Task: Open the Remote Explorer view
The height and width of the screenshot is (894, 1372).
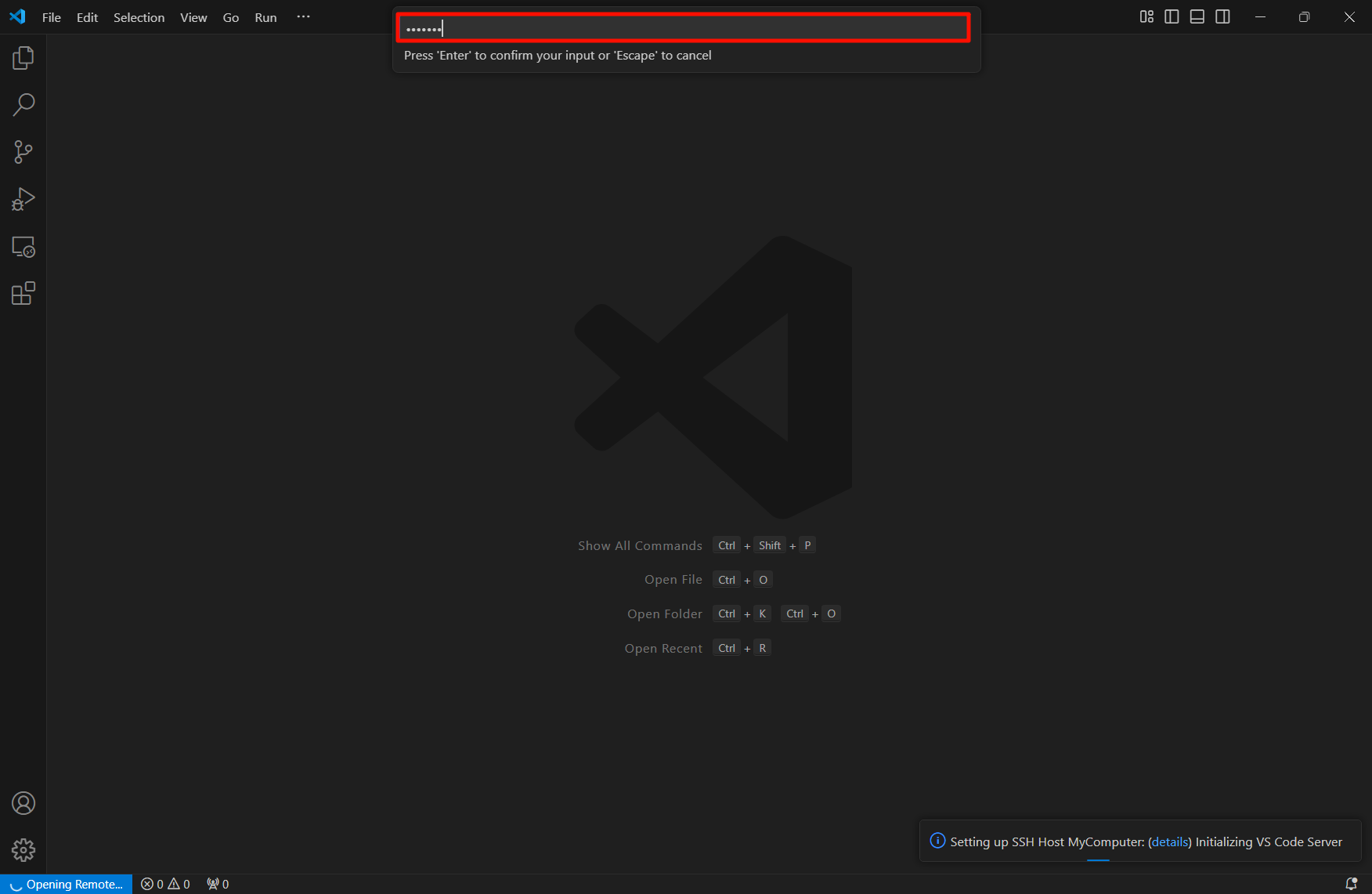Action: [23, 247]
